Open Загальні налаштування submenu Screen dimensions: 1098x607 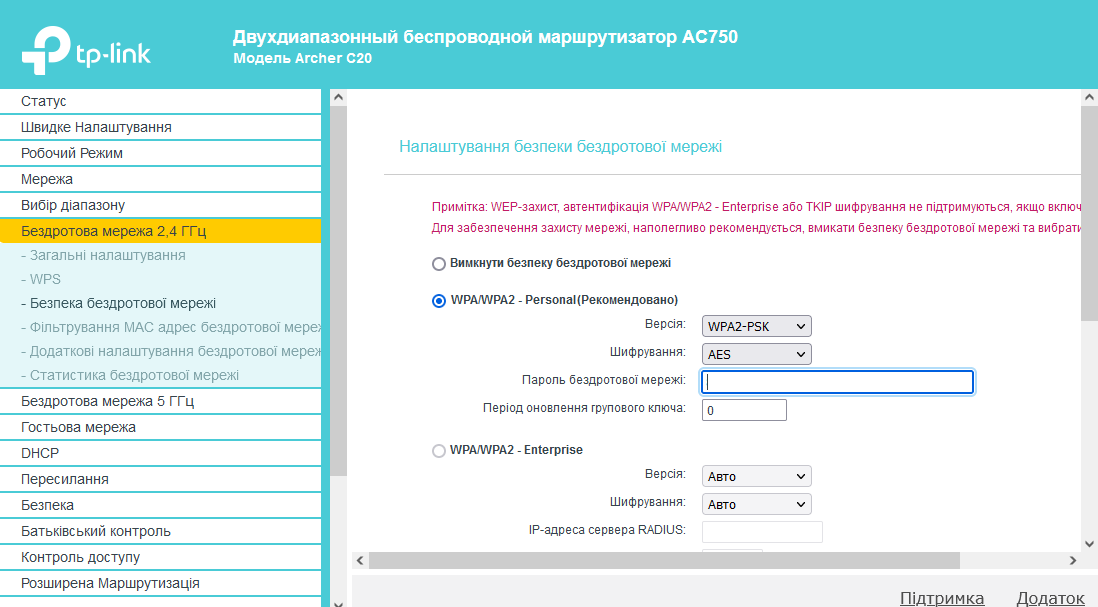104,256
